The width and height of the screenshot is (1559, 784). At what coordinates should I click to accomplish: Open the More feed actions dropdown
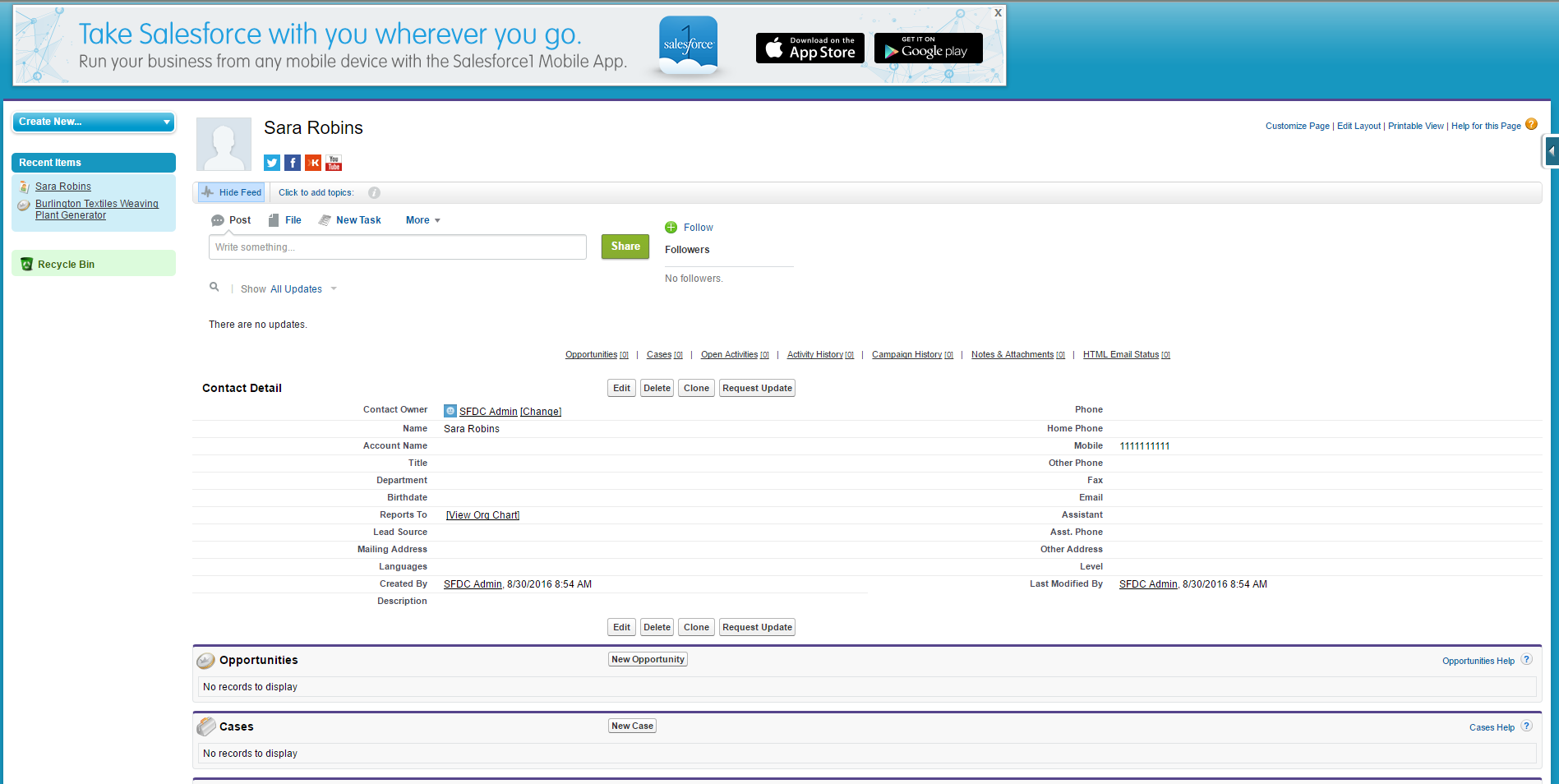423,220
